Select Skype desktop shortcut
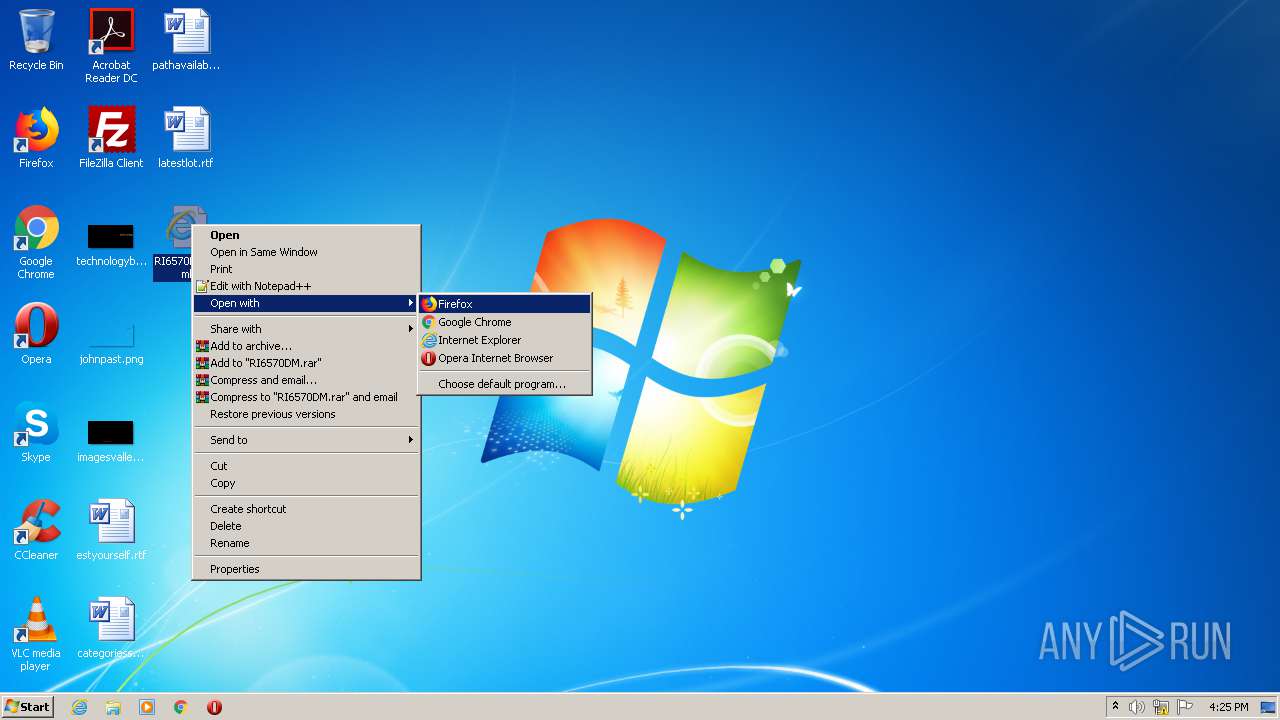This screenshot has width=1280, height=720. [x=36, y=432]
